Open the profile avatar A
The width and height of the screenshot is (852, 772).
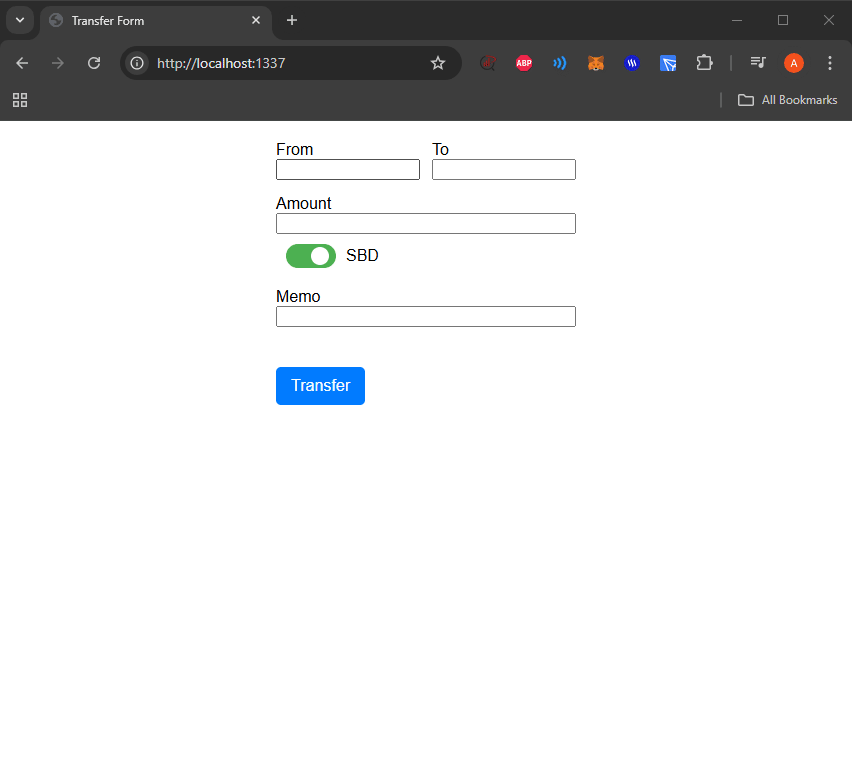(794, 63)
